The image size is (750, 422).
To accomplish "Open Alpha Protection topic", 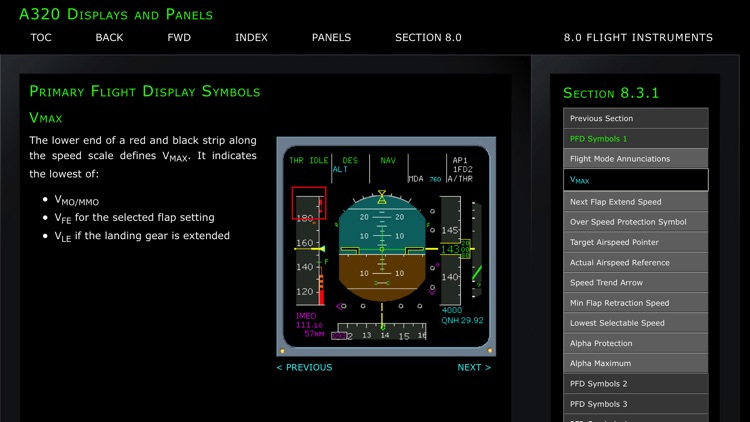I will coord(636,344).
